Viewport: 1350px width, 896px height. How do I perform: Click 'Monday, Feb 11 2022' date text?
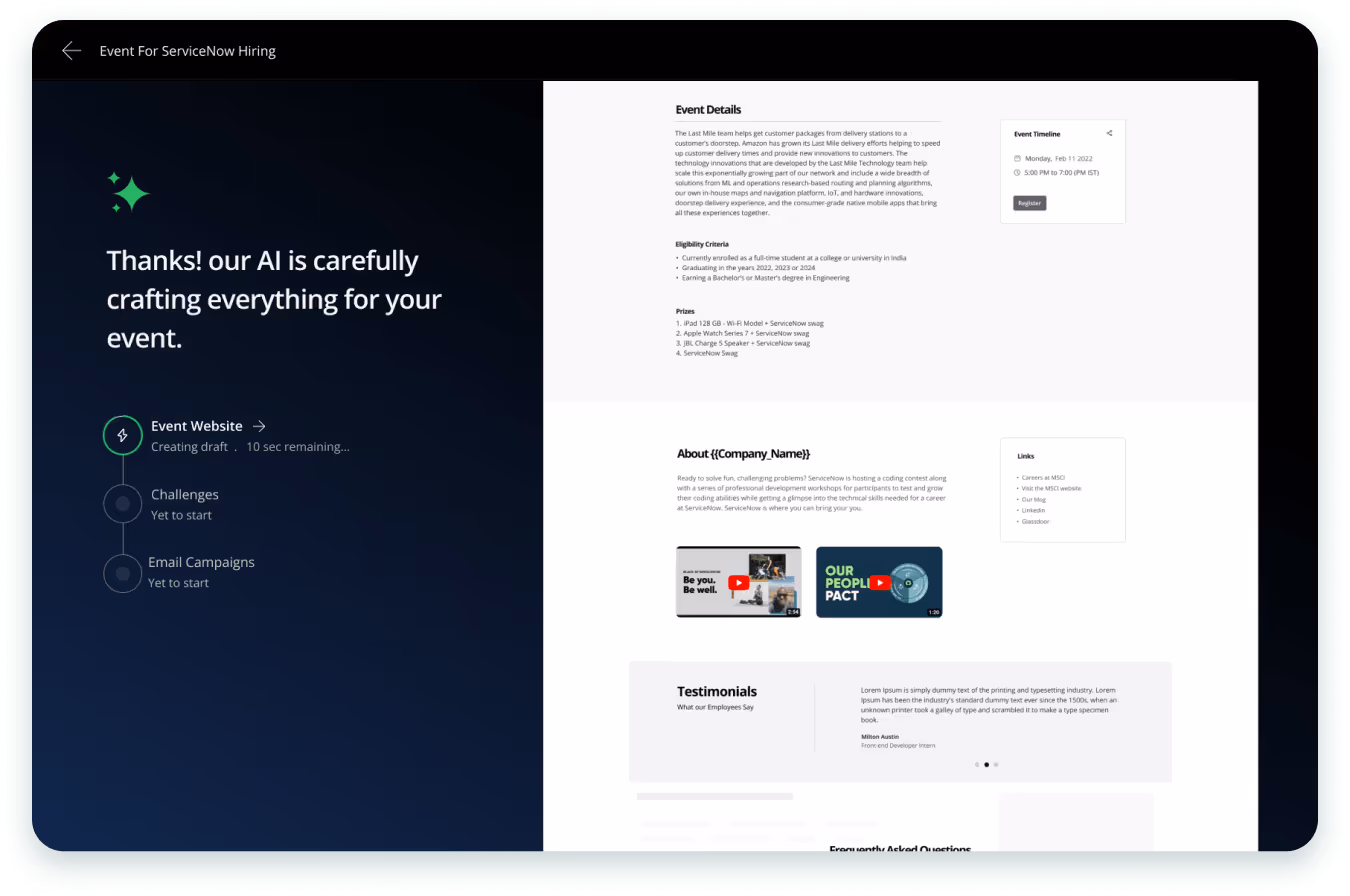[x=1058, y=158]
